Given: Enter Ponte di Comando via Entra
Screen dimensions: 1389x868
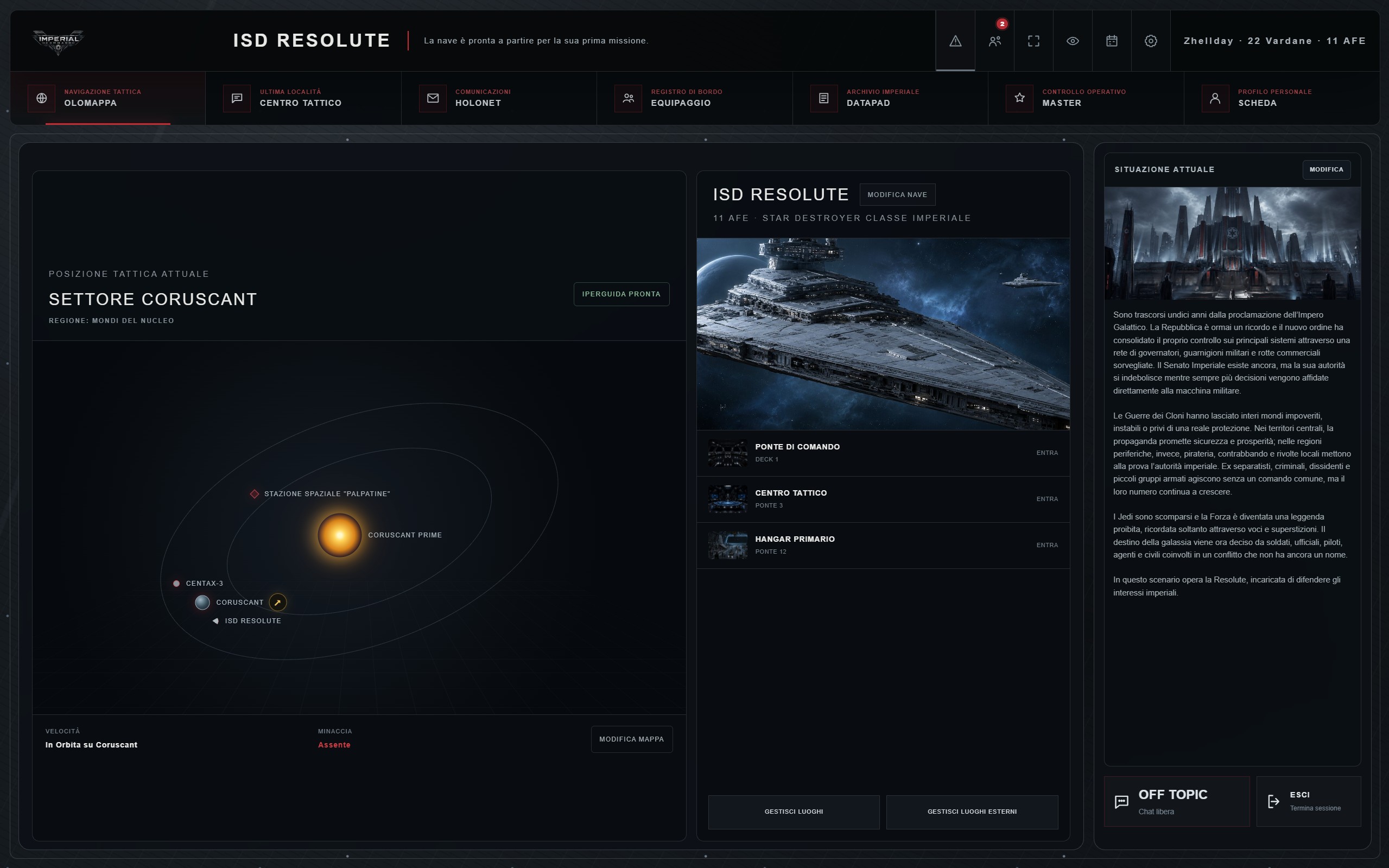Looking at the screenshot, I should (1047, 453).
